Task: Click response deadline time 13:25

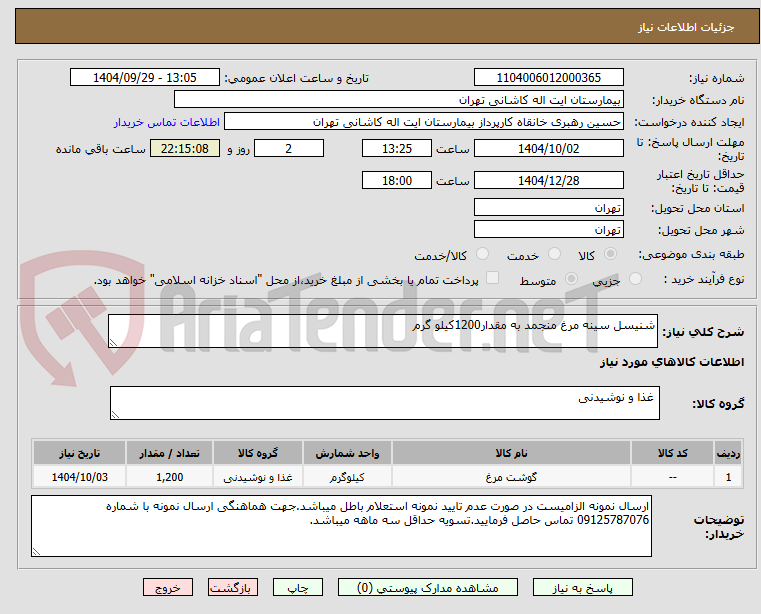Action: pyautogui.click(x=397, y=149)
